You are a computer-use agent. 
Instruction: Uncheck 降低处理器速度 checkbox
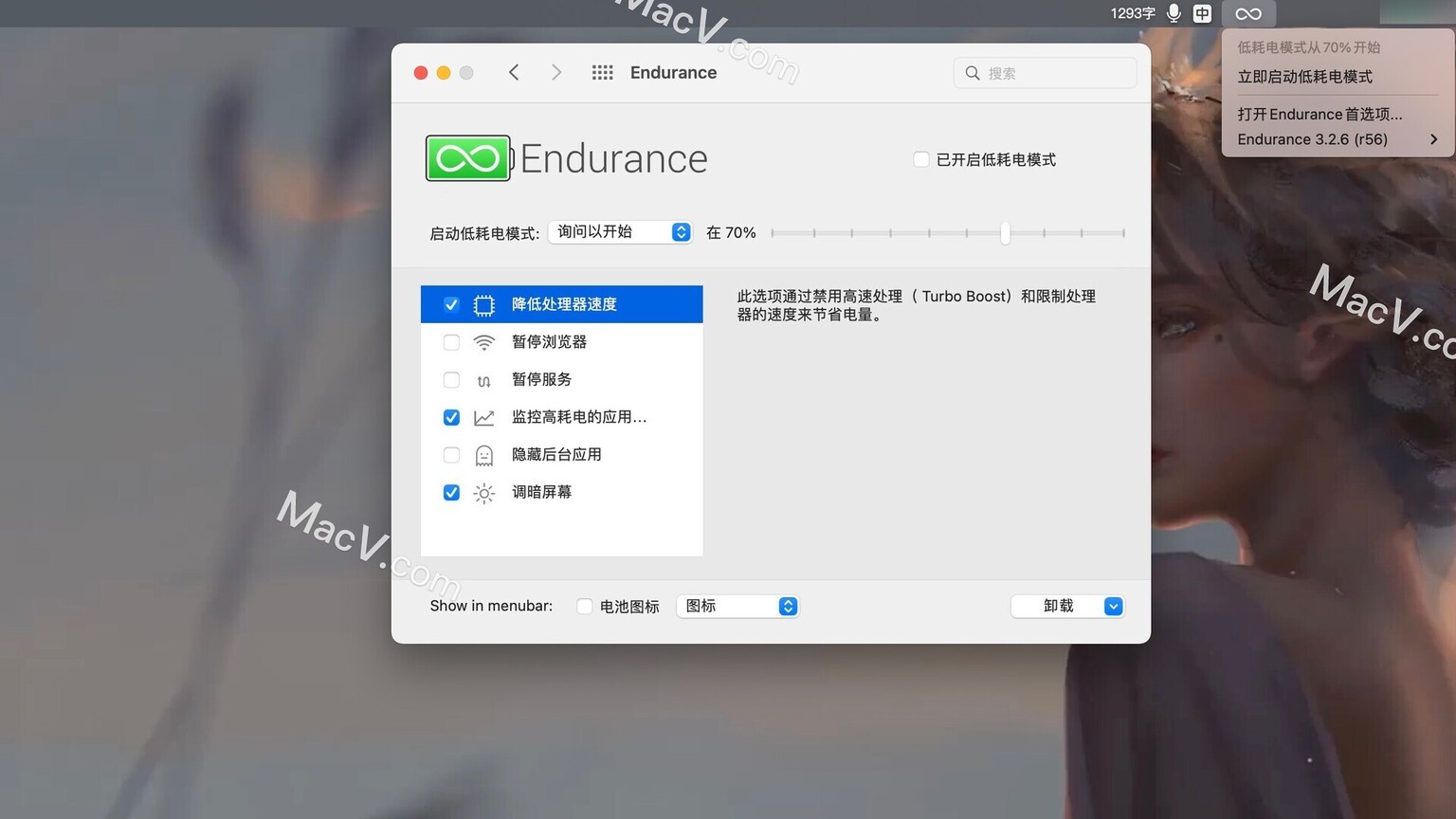[451, 304]
